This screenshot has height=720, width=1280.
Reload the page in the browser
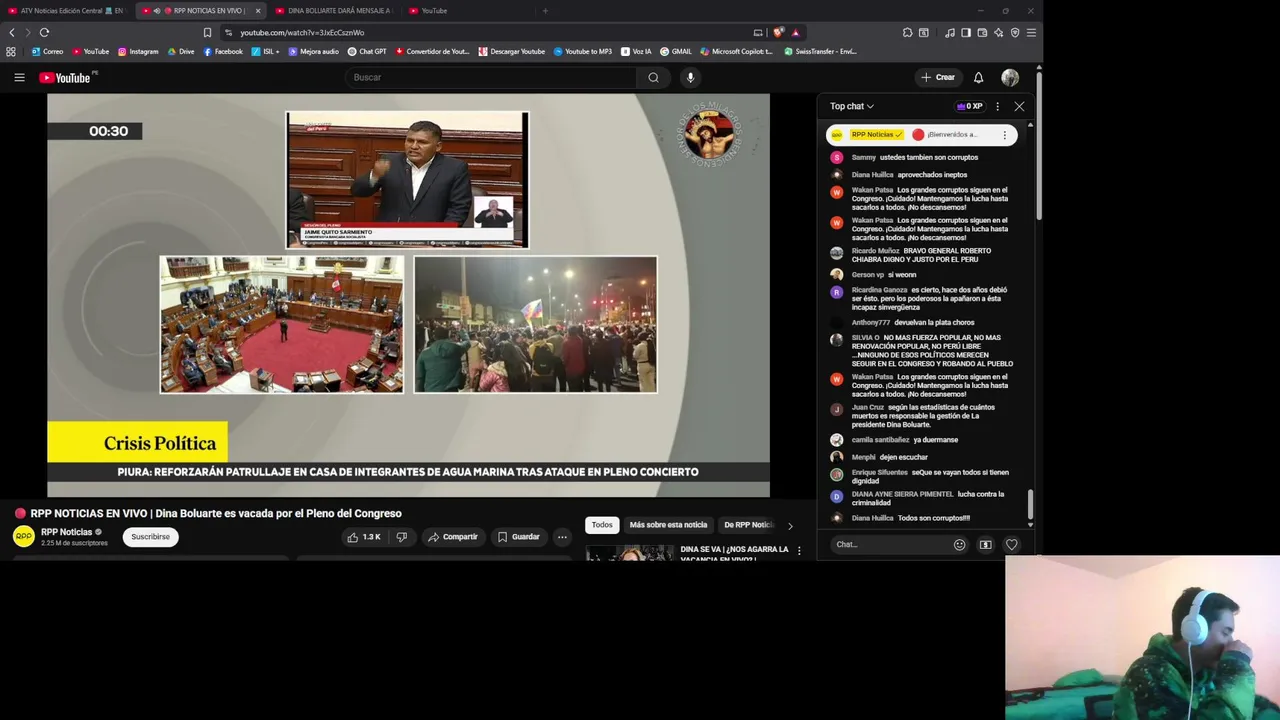[44, 32]
